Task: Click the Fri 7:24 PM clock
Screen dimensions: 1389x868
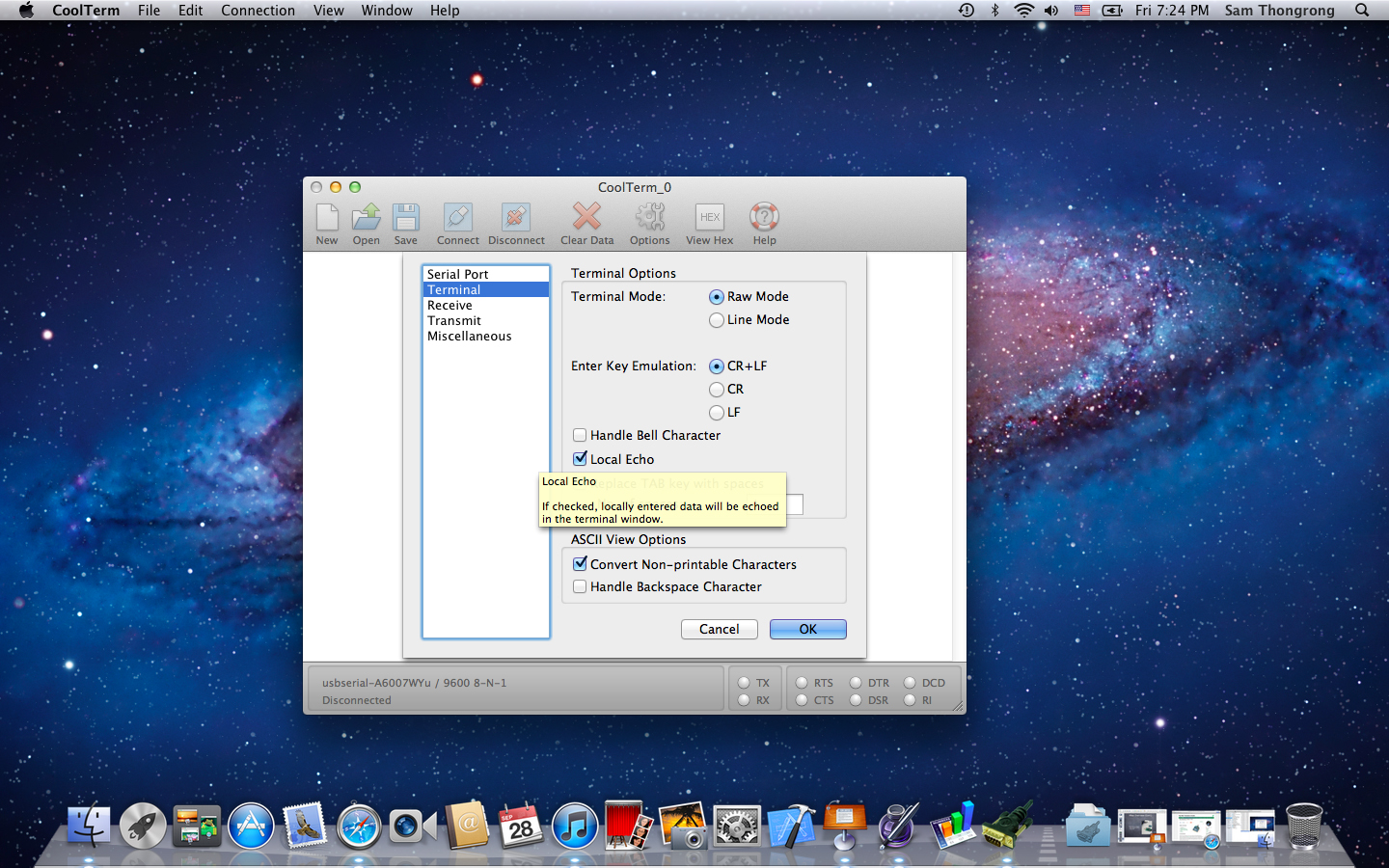Action: (1172, 11)
